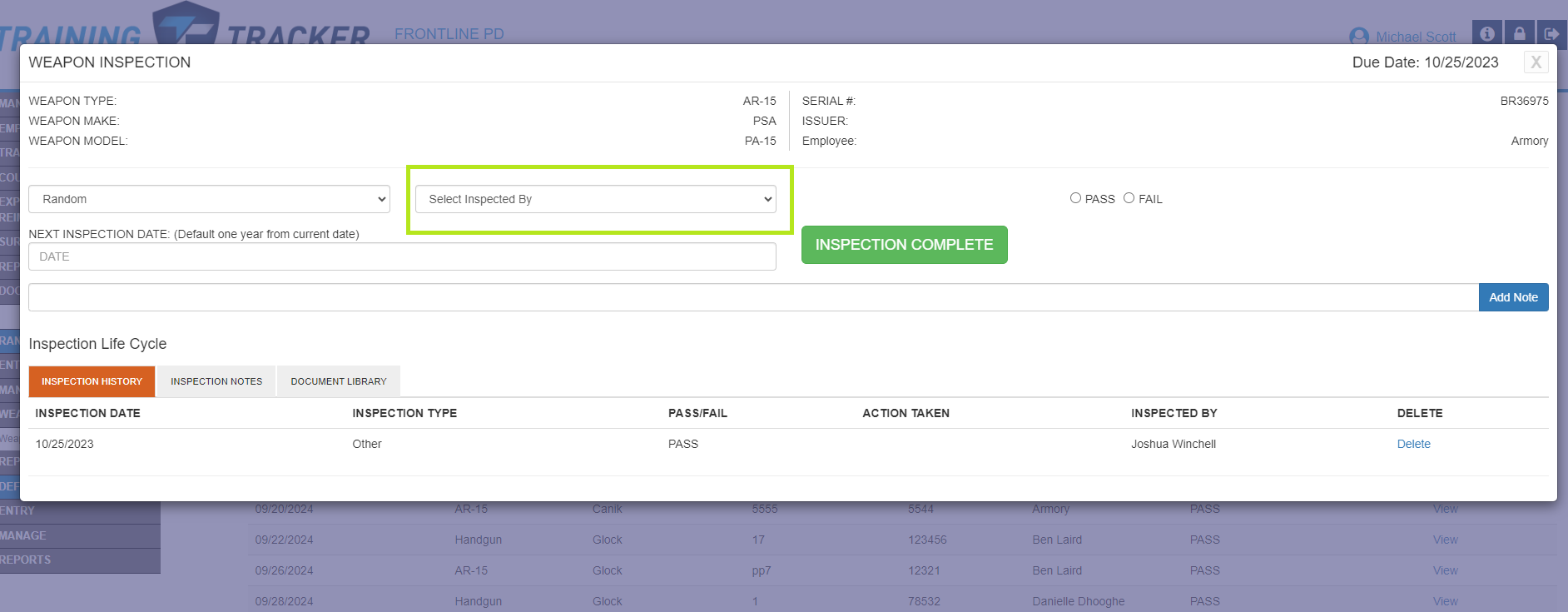Screen dimensions: 1568x612
Task: Click the info icon in top bar
Action: click(1486, 33)
